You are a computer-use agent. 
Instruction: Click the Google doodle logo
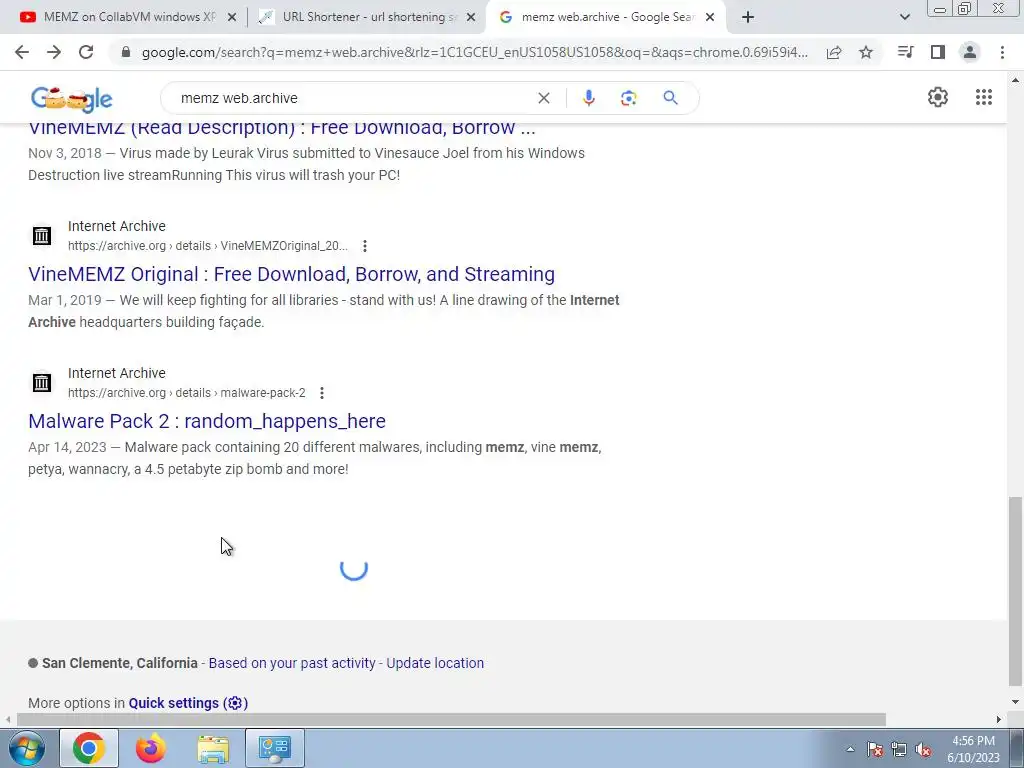(x=71, y=99)
